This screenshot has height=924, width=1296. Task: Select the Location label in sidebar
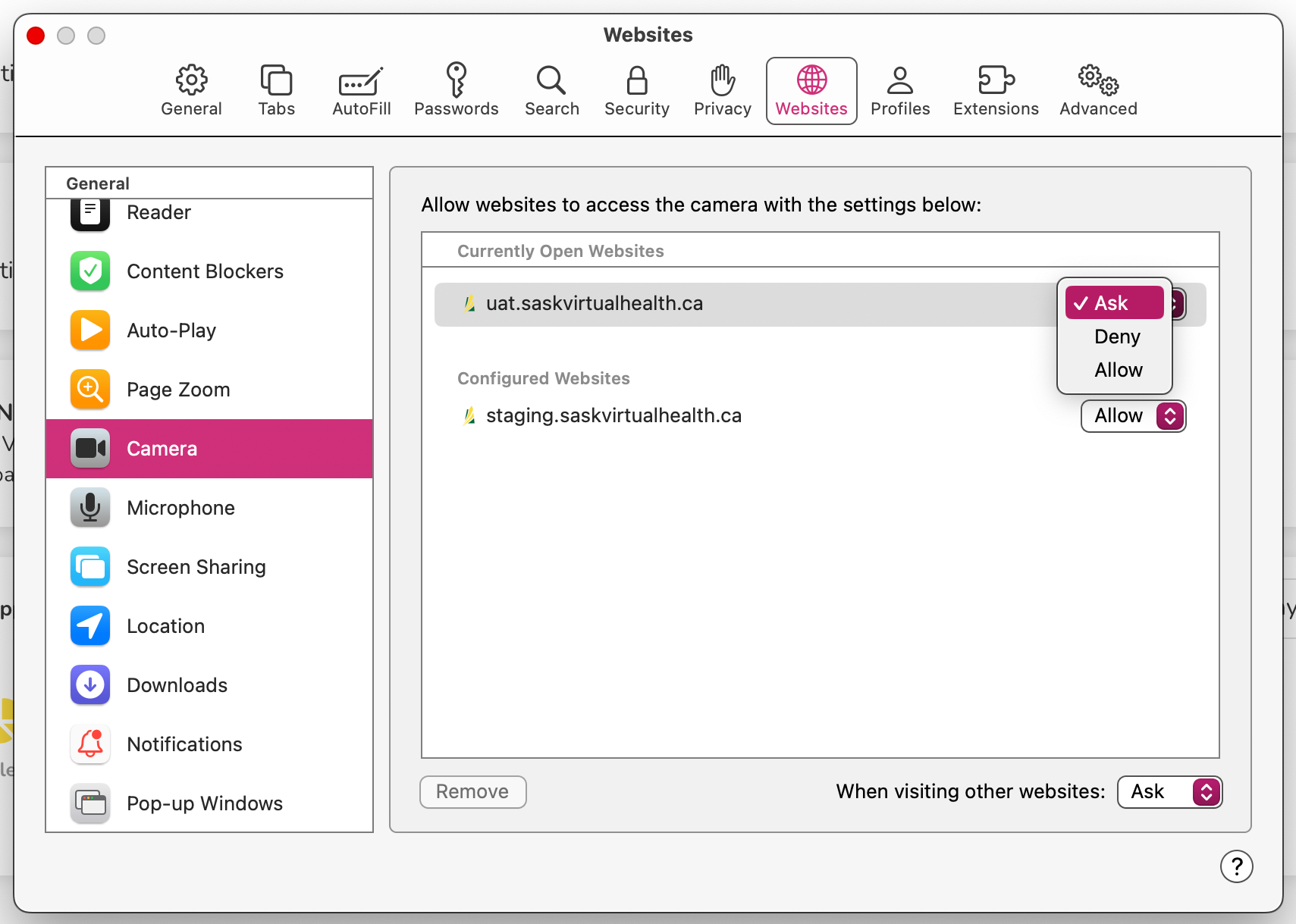[x=166, y=626]
